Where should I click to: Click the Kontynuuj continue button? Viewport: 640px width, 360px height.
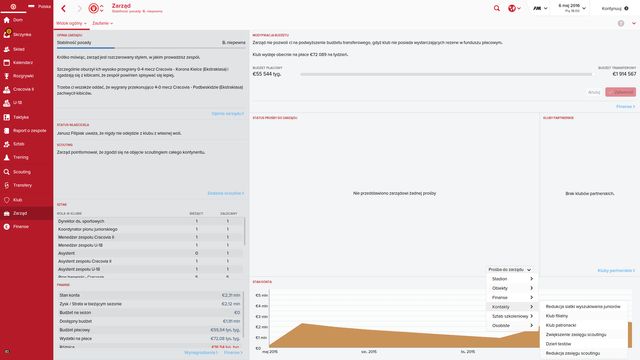(615, 8)
